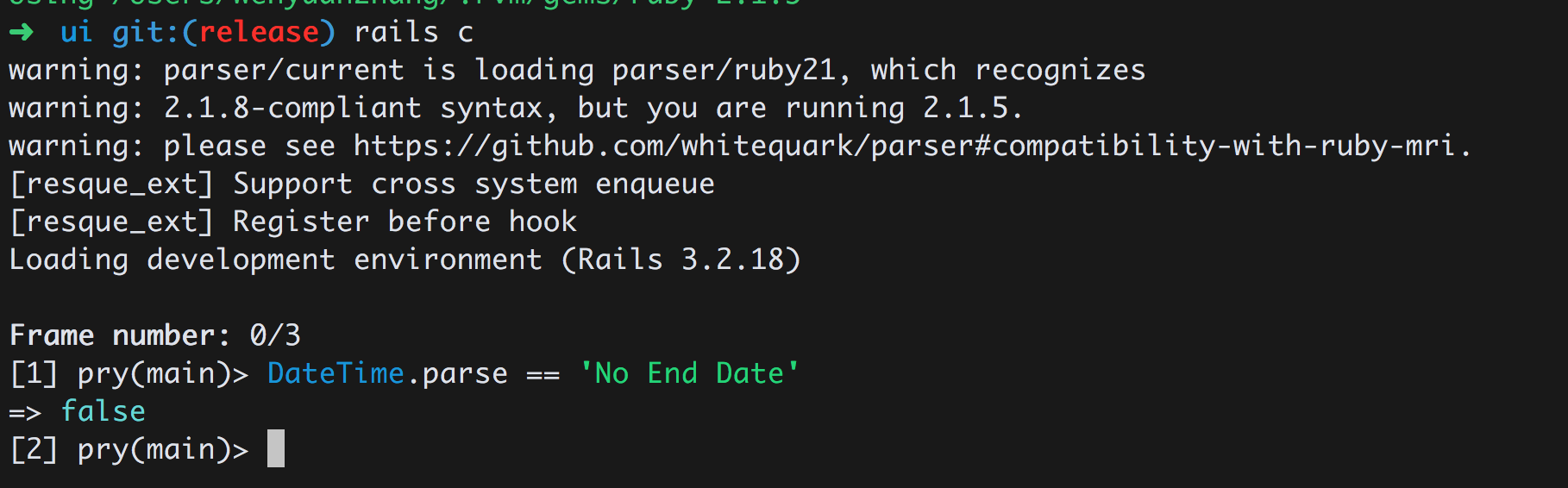Click the 'Frame number: 0/3' line
The image size is (1568, 488).
155,335
